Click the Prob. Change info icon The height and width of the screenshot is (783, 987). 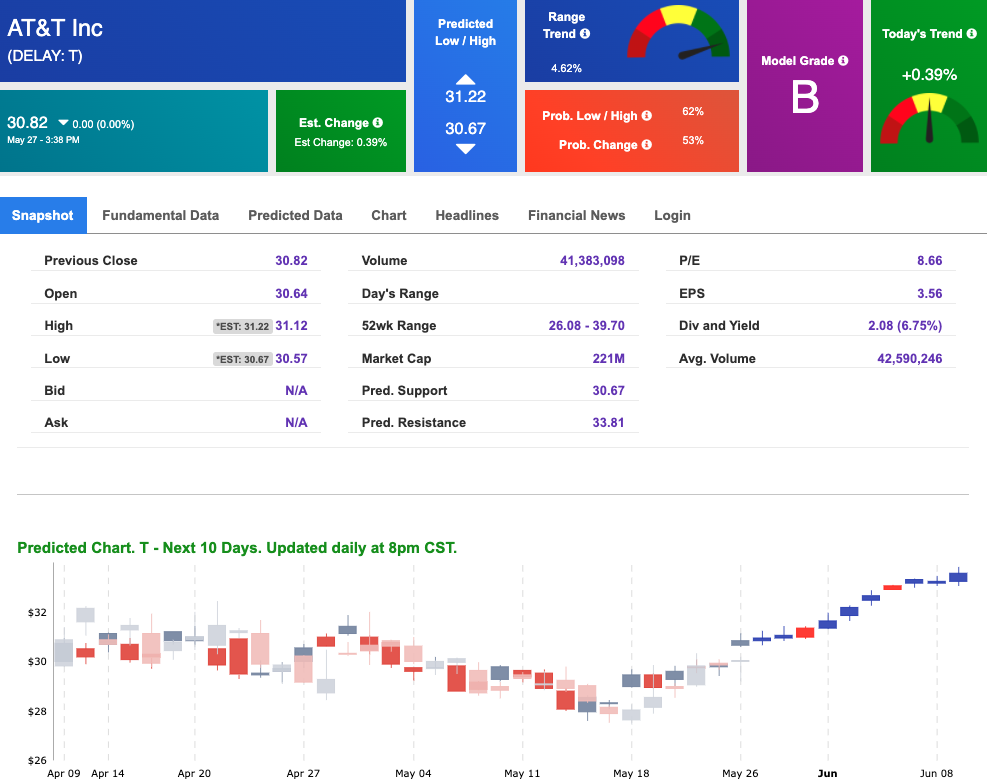coord(646,145)
